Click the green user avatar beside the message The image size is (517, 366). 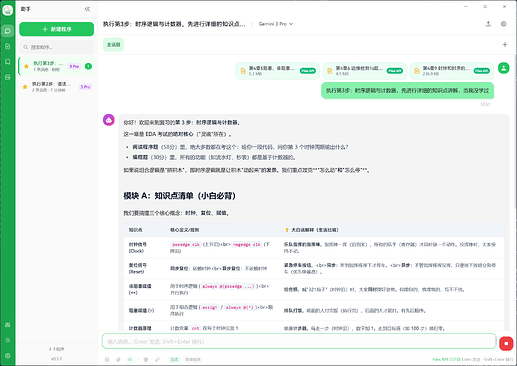[x=503, y=68]
